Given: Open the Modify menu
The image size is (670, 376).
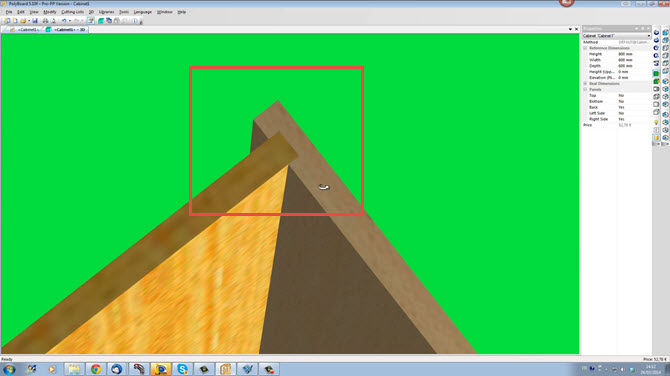Looking at the screenshot, I should point(50,12).
